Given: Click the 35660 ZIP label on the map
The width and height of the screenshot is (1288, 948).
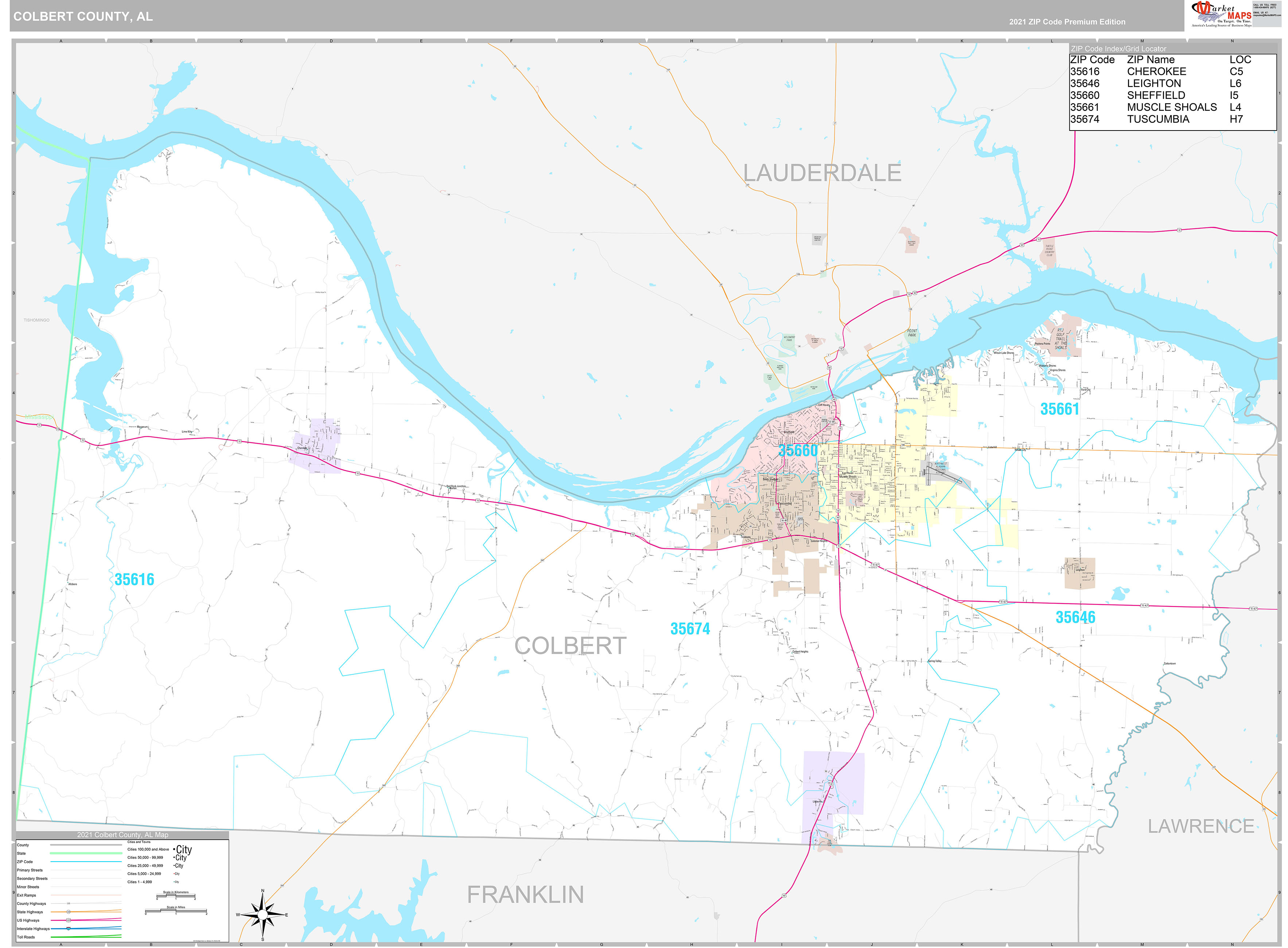Looking at the screenshot, I should 798,450.
